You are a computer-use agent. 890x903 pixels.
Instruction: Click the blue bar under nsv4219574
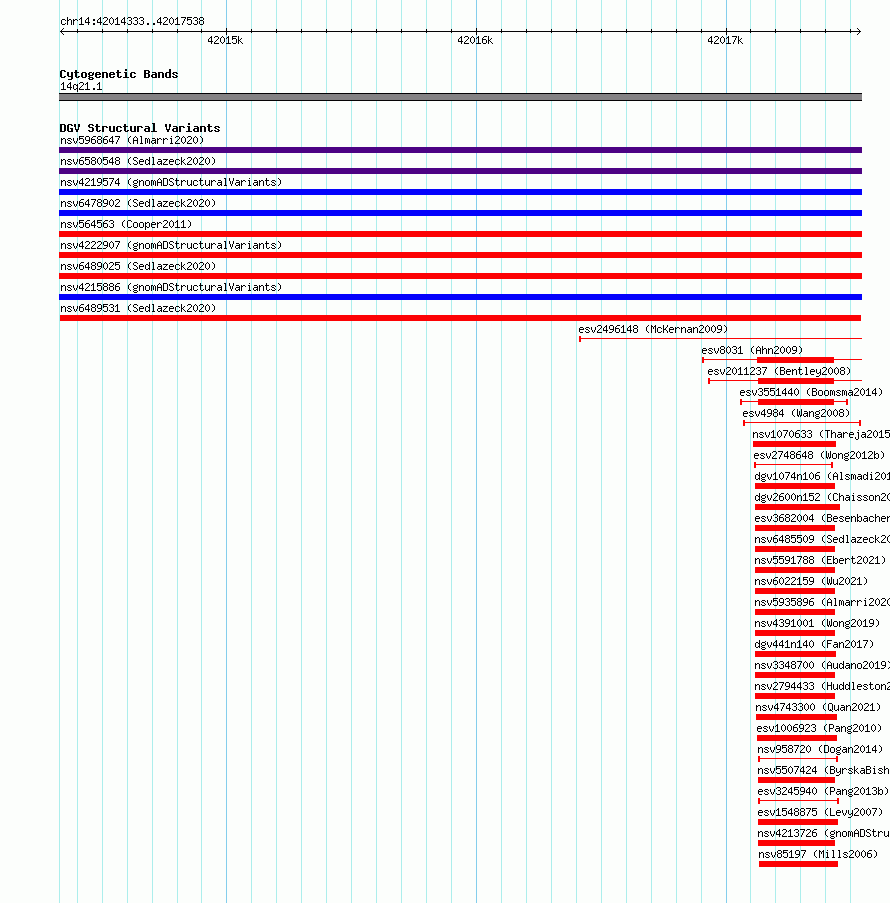point(460,192)
